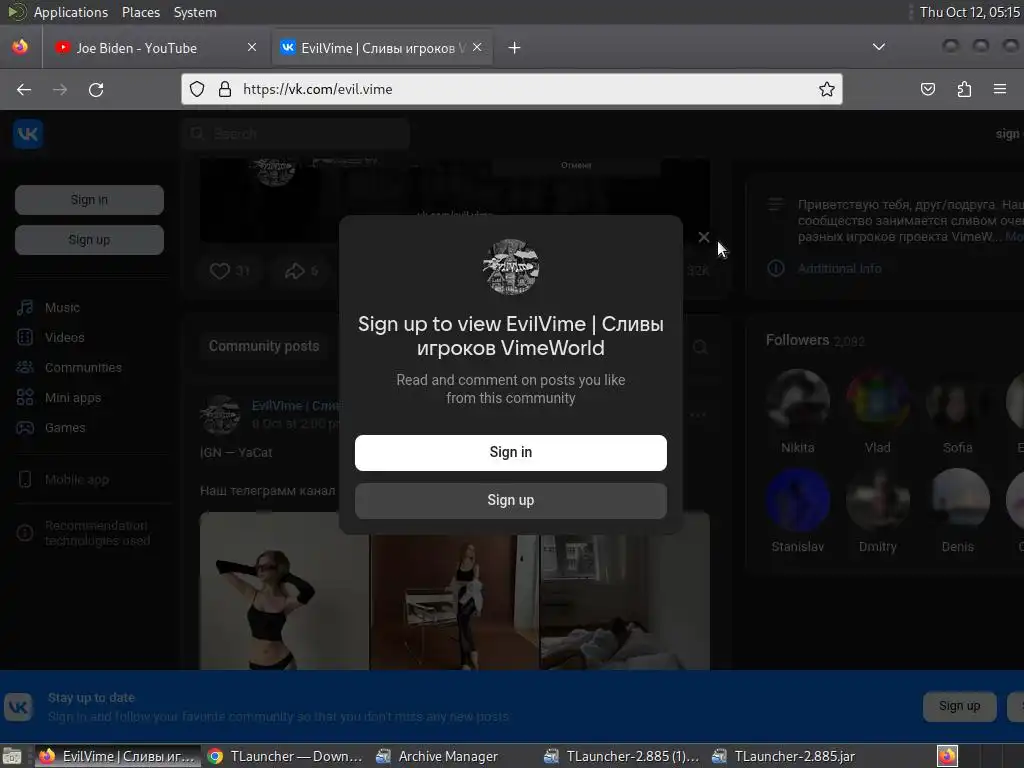
Task: Select the EvilVime VK tab
Action: [383, 48]
